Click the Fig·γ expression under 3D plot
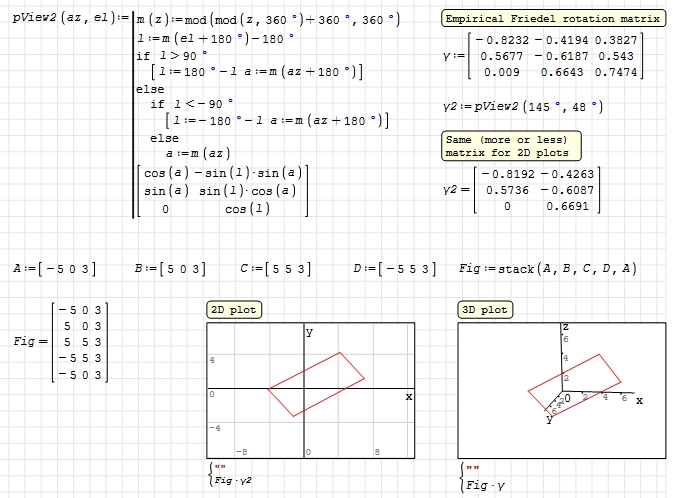 click(x=481, y=485)
